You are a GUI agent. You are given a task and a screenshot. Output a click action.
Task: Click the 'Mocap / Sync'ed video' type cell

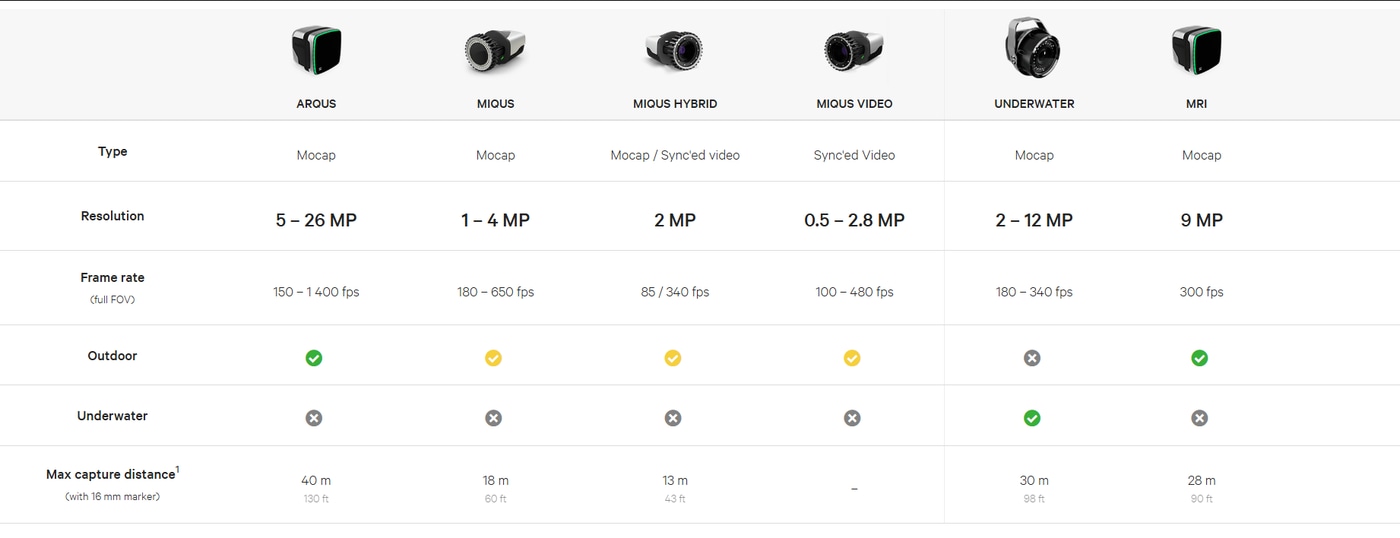click(x=675, y=155)
